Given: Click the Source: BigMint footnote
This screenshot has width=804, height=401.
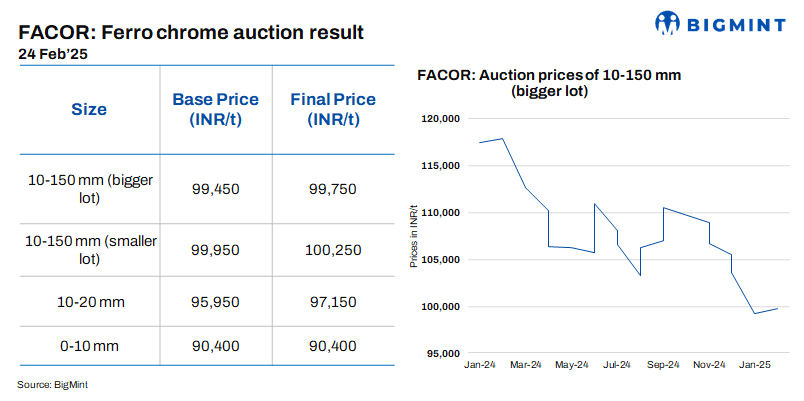Looking at the screenshot, I should pyautogui.click(x=52, y=384).
